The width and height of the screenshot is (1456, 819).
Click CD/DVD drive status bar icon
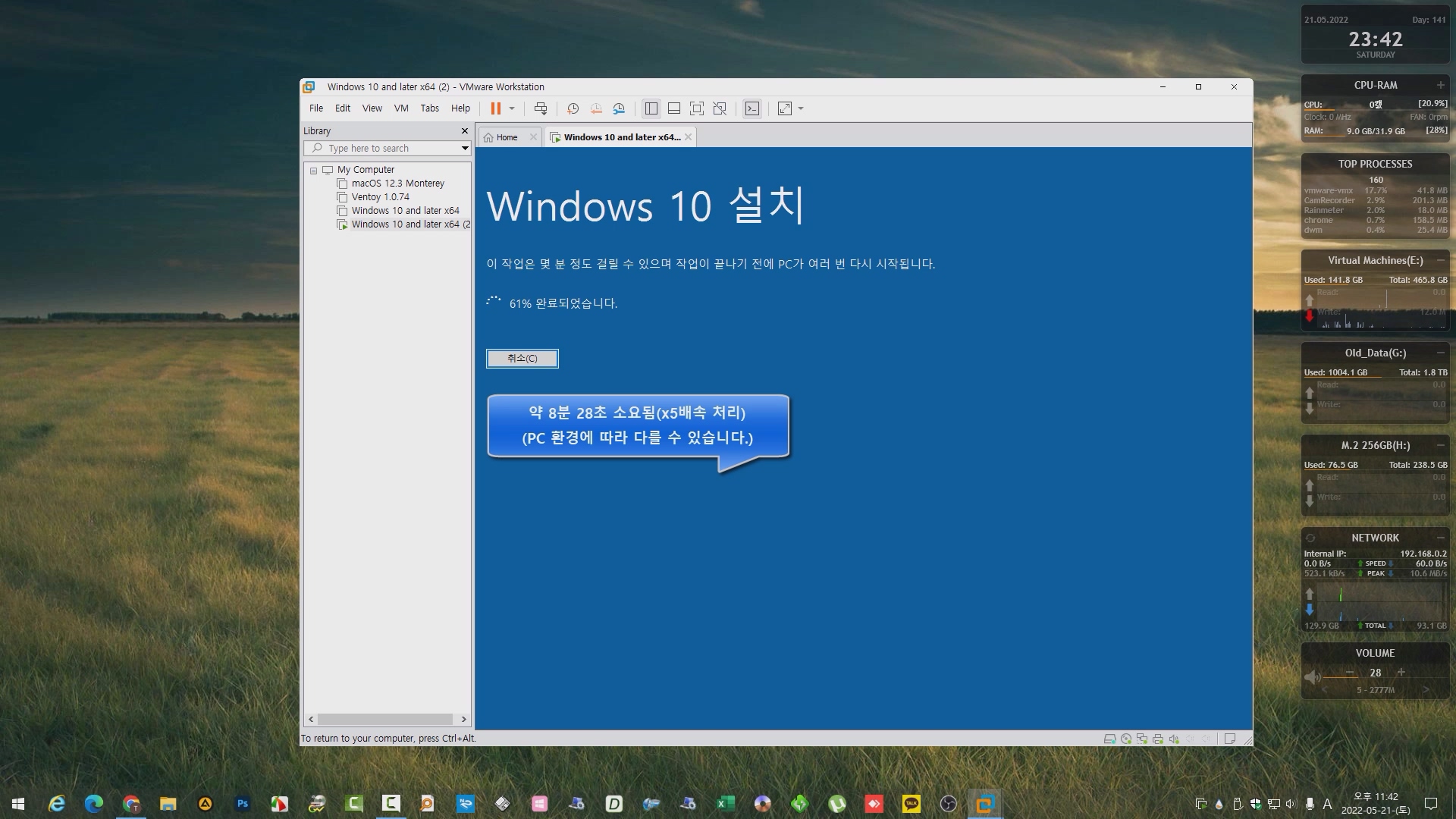pyautogui.click(x=1126, y=739)
